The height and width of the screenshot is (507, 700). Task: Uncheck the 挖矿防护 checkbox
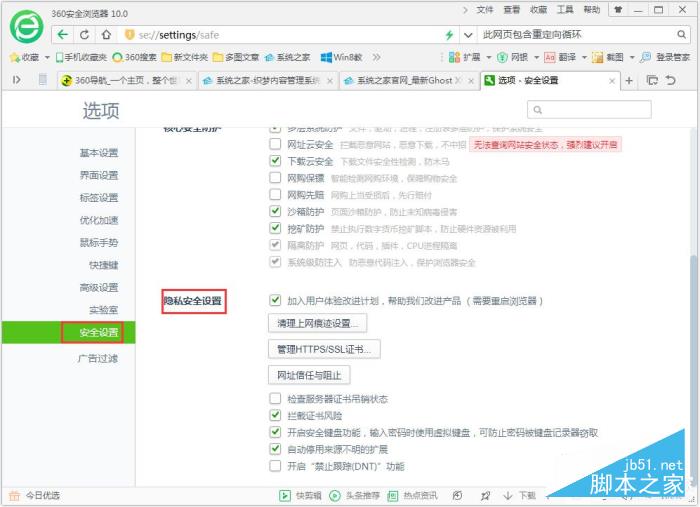tap(275, 228)
